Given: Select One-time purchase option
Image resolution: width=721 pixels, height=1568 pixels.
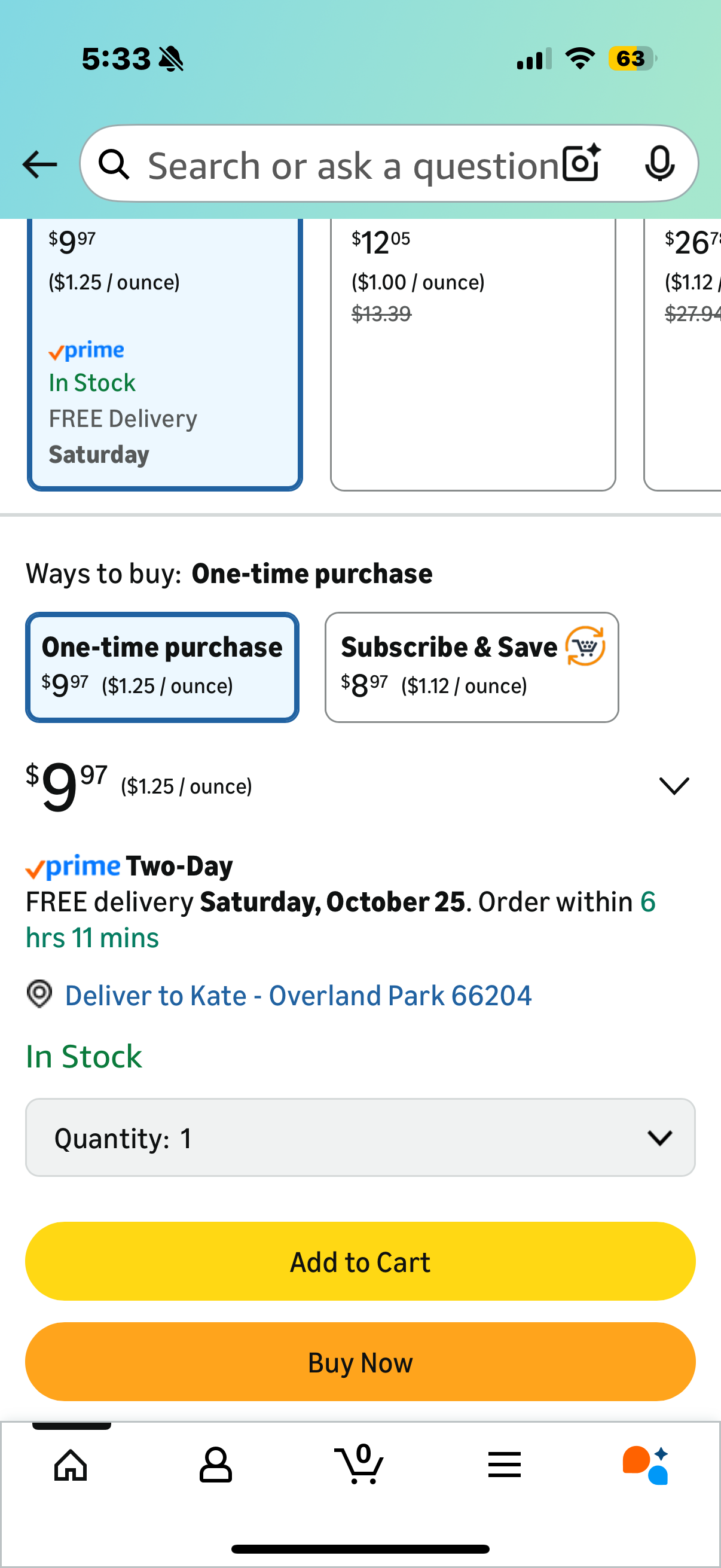Looking at the screenshot, I should tap(162, 667).
